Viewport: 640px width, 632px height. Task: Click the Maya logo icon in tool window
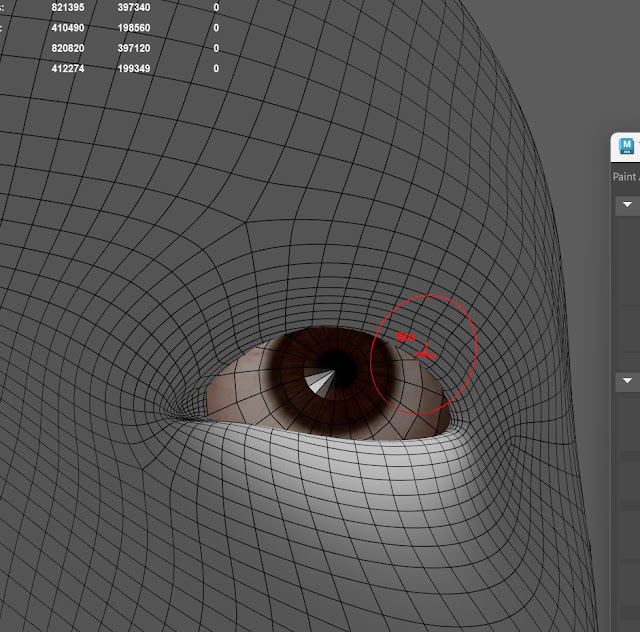point(626,146)
